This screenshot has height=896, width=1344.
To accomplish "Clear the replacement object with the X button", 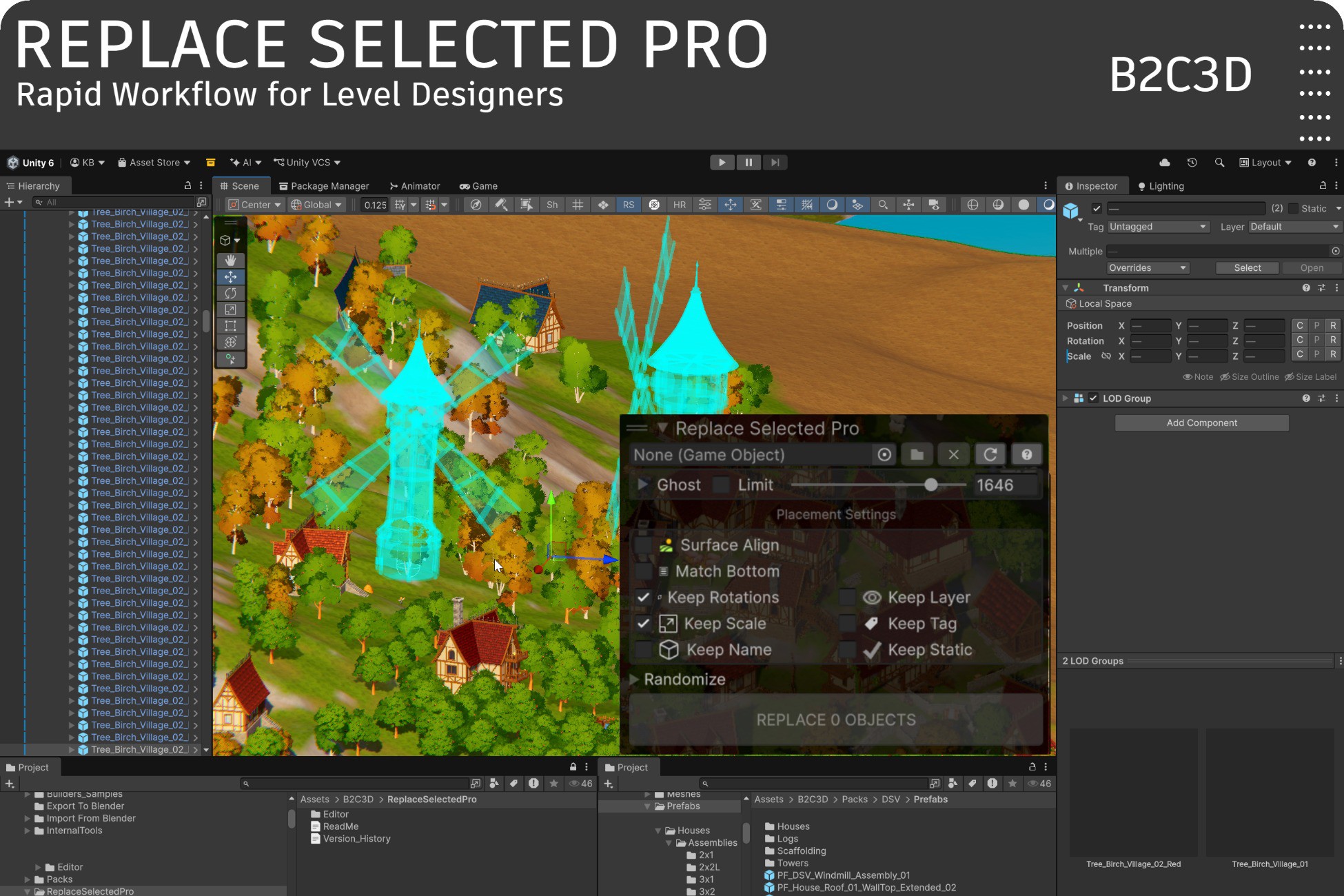I will tap(954, 455).
